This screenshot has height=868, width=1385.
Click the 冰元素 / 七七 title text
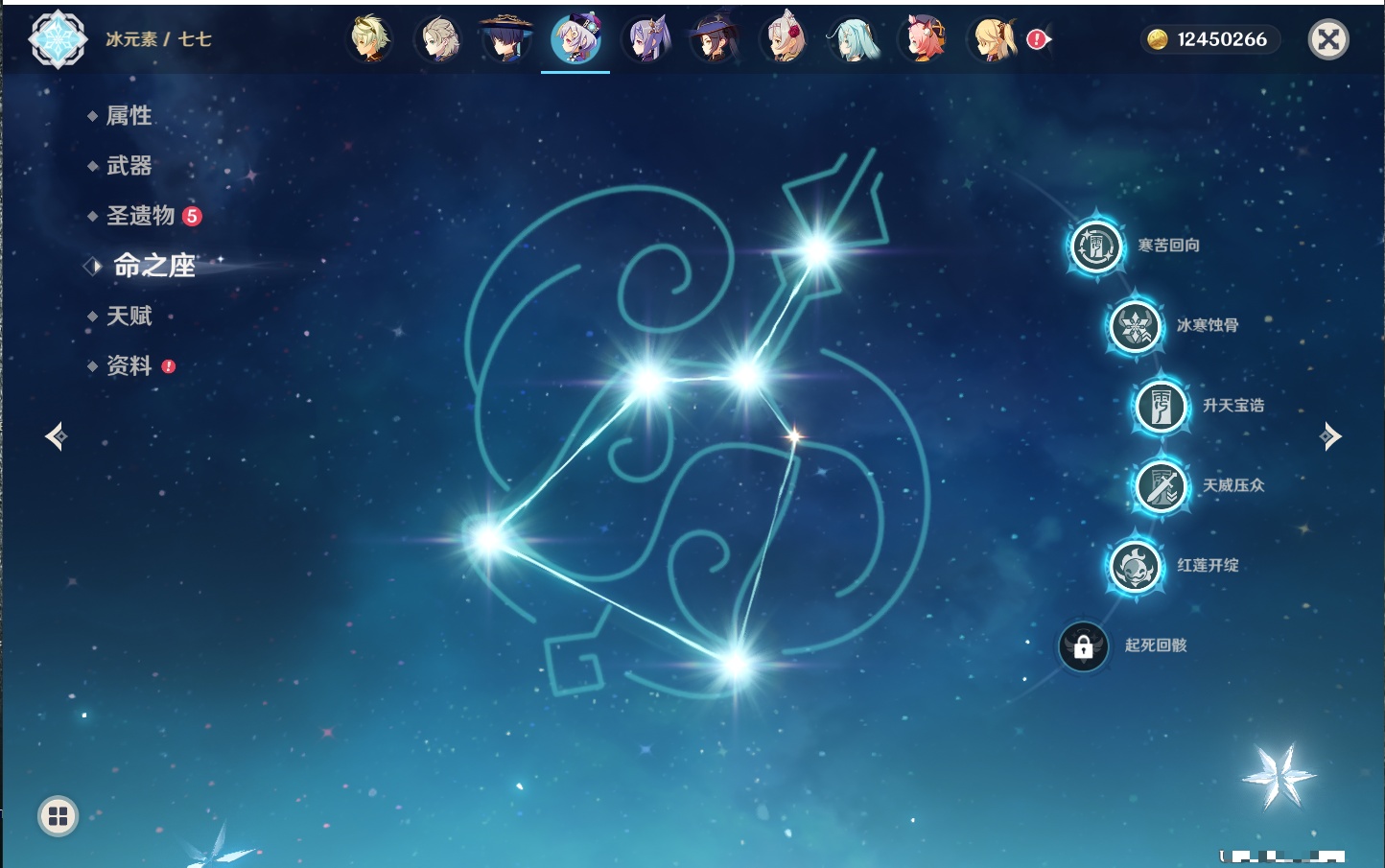pos(158,39)
